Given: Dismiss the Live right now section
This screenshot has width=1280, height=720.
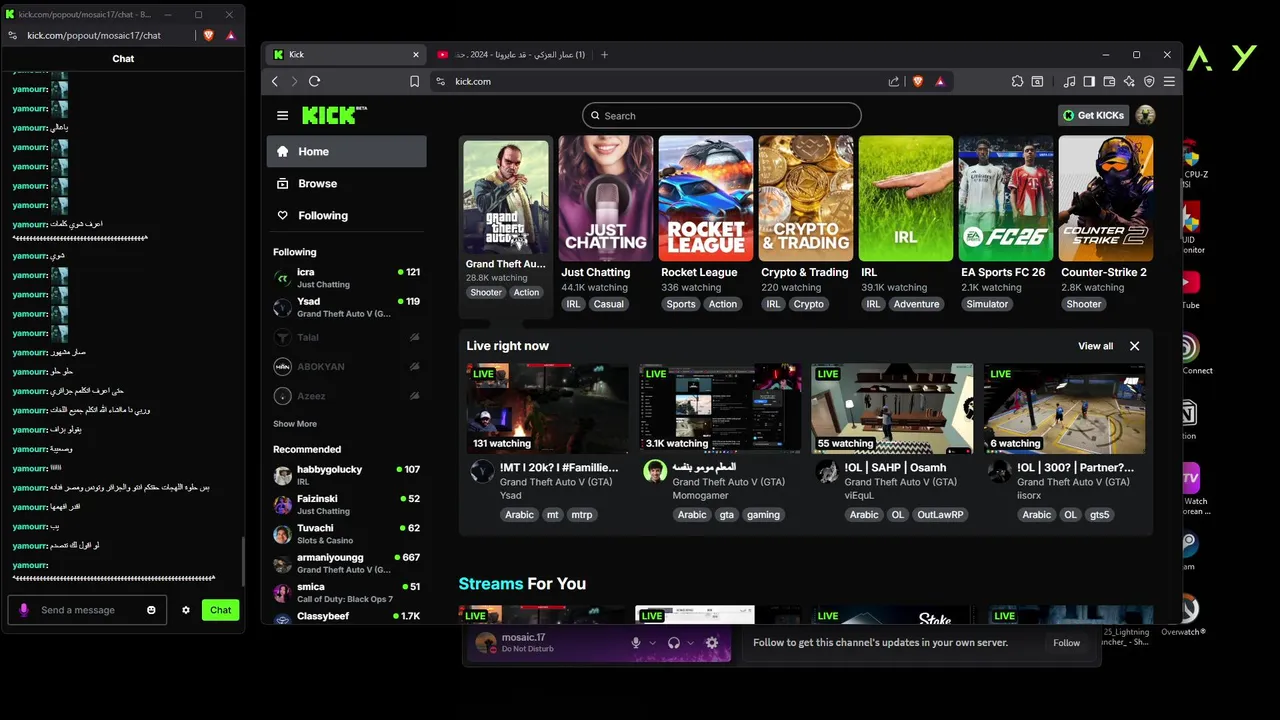Looking at the screenshot, I should click(1134, 346).
